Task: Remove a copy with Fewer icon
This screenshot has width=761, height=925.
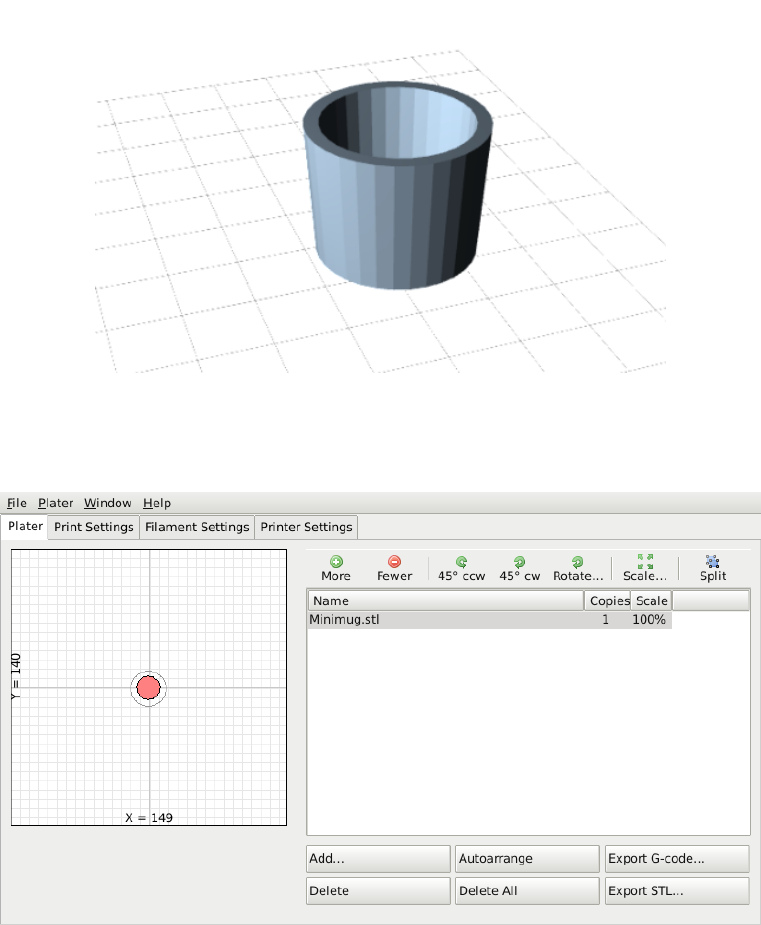Action: tap(394, 568)
